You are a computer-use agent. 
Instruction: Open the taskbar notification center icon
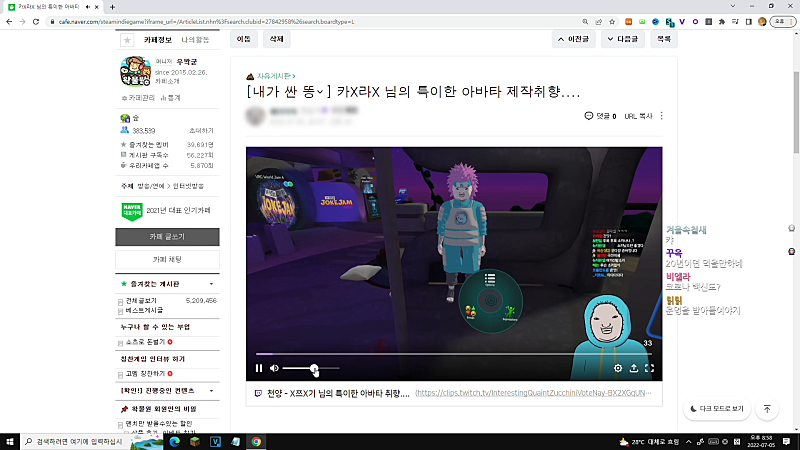click(x=786, y=441)
